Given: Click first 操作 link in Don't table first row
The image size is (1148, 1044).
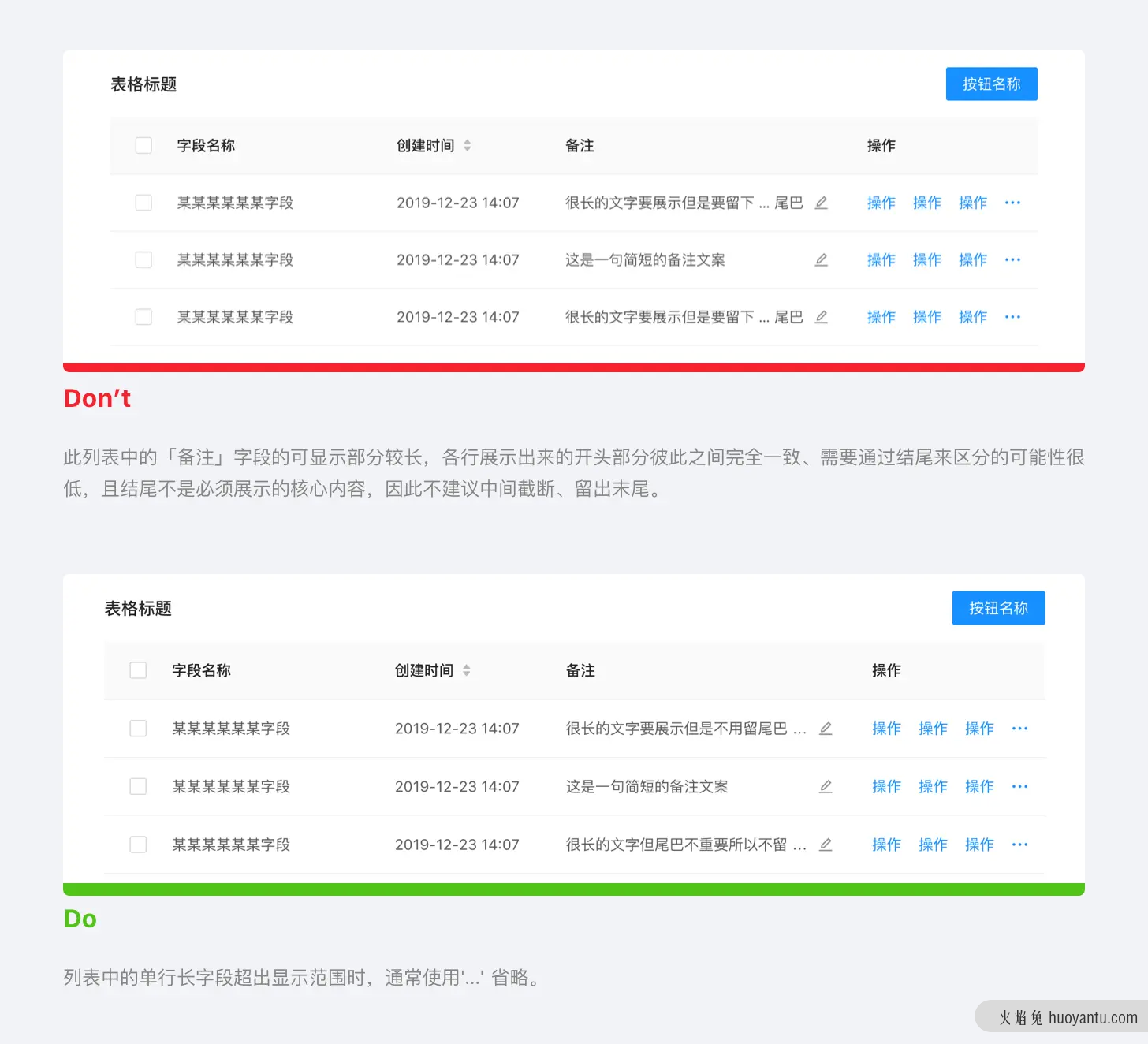Looking at the screenshot, I should click(881, 203).
